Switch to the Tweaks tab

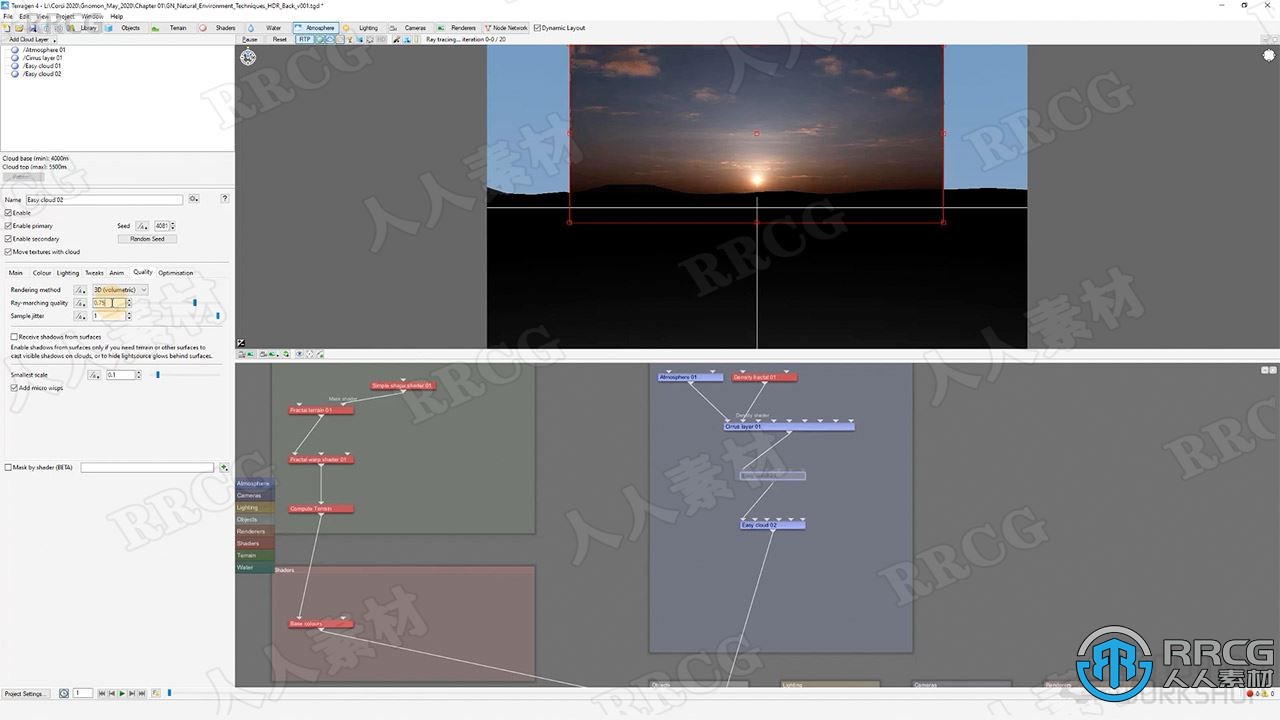[x=94, y=273]
